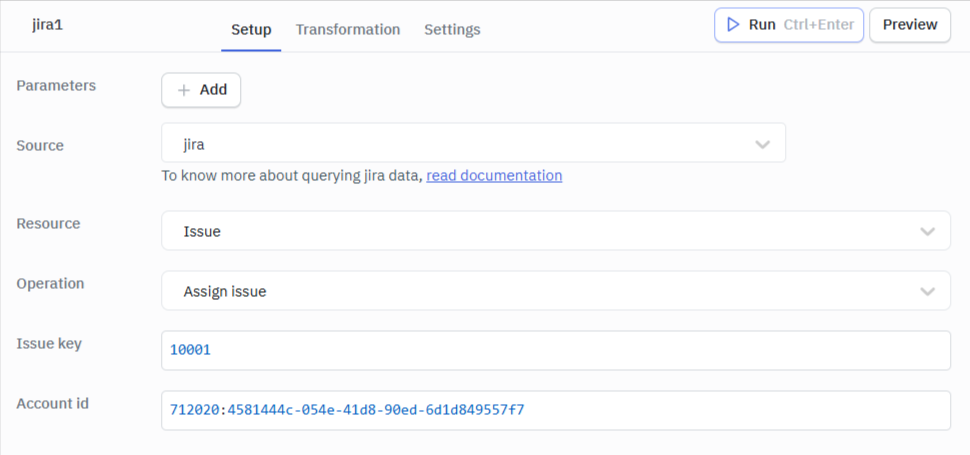970x455 pixels.
Task: Click the plus icon in Add button
Action: point(184,90)
